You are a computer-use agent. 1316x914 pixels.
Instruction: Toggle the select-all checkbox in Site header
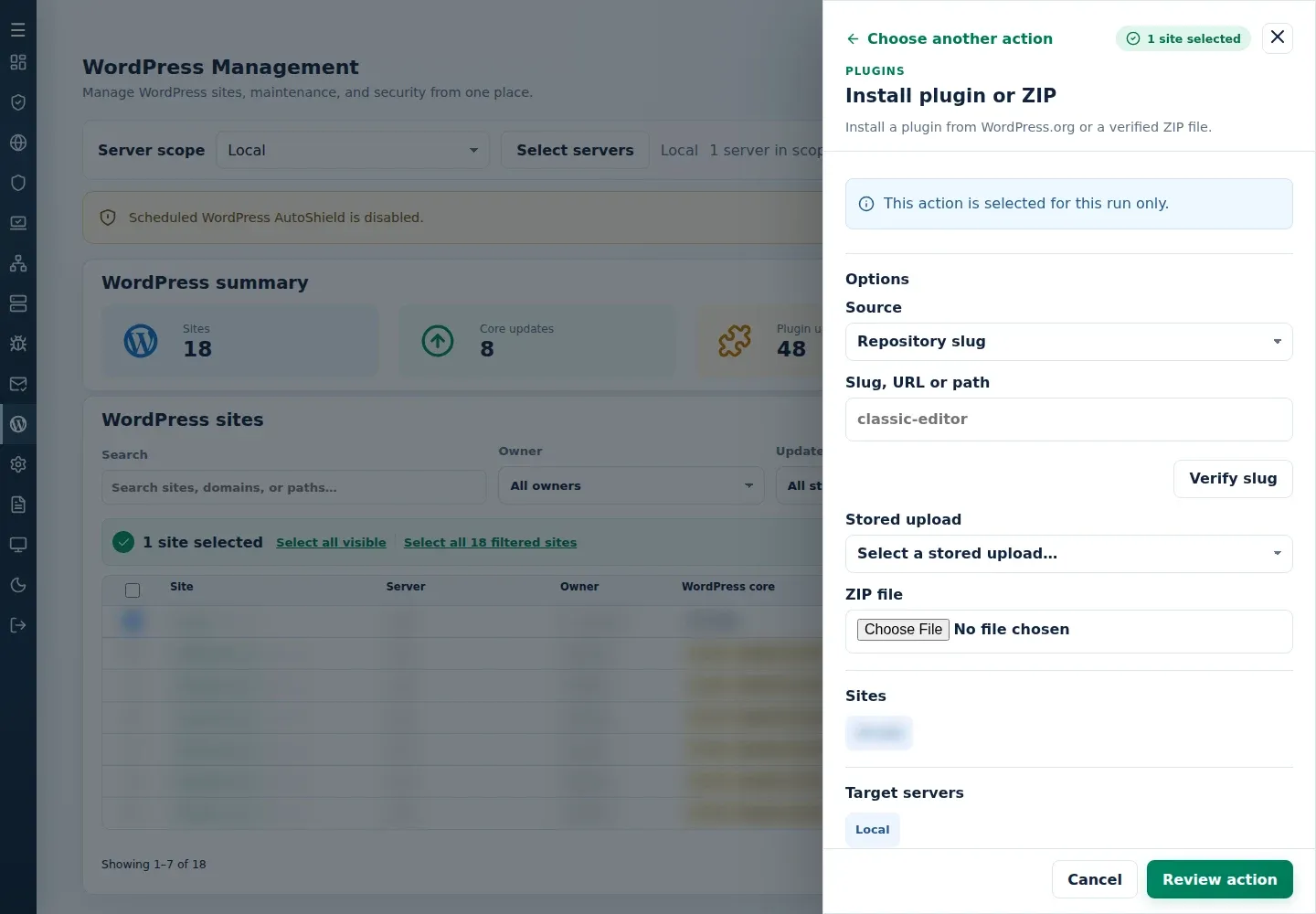133,590
